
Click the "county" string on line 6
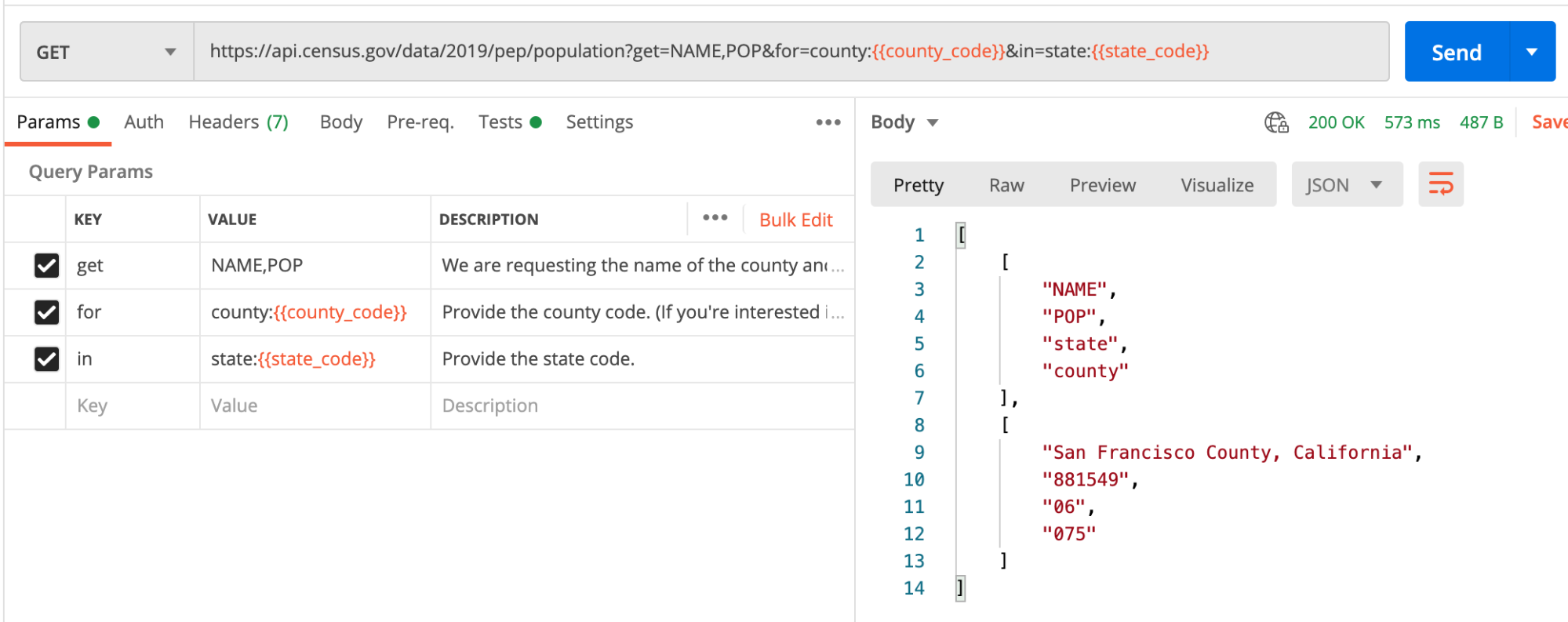(1085, 371)
